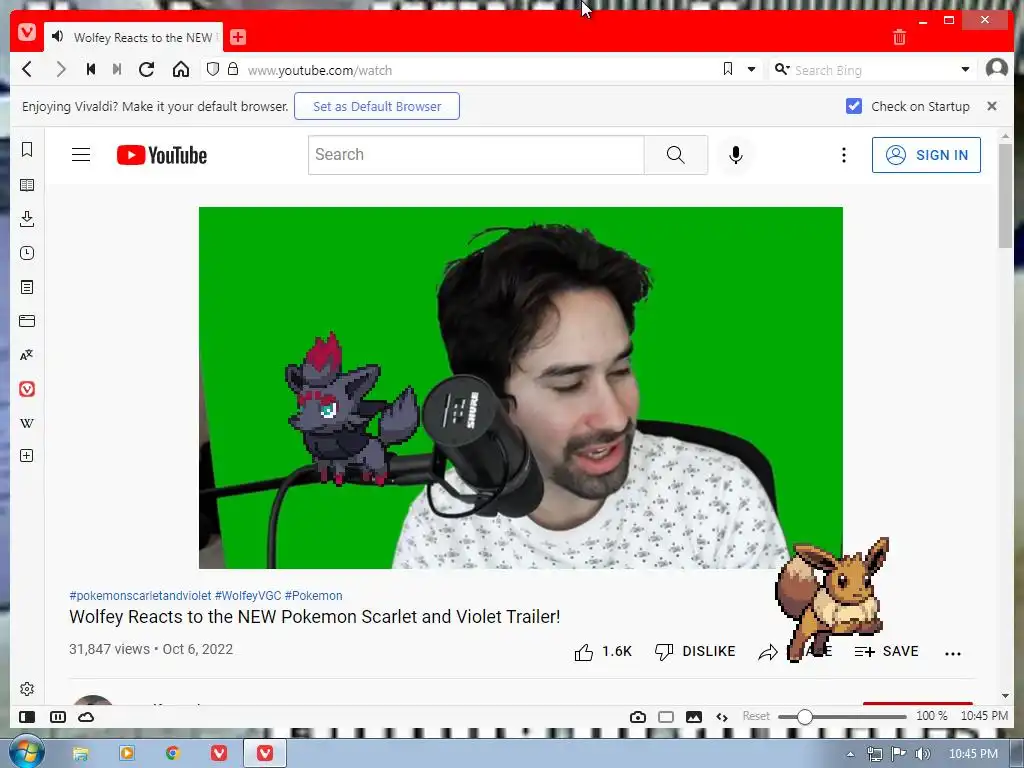Save the video to a playlist
The width and height of the screenshot is (1024, 768).
point(886,652)
